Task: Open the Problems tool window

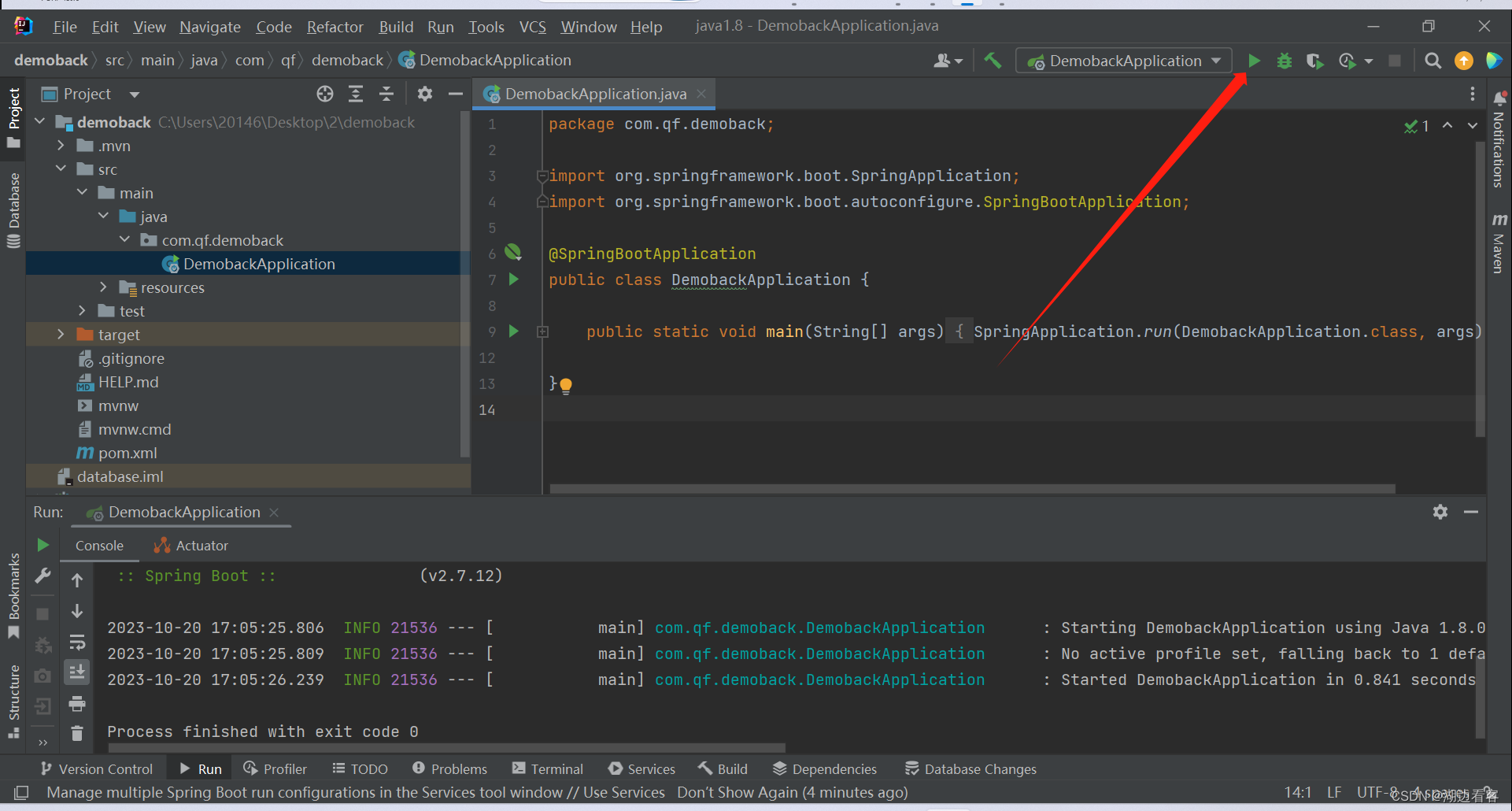Action: click(x=449, y=769)
